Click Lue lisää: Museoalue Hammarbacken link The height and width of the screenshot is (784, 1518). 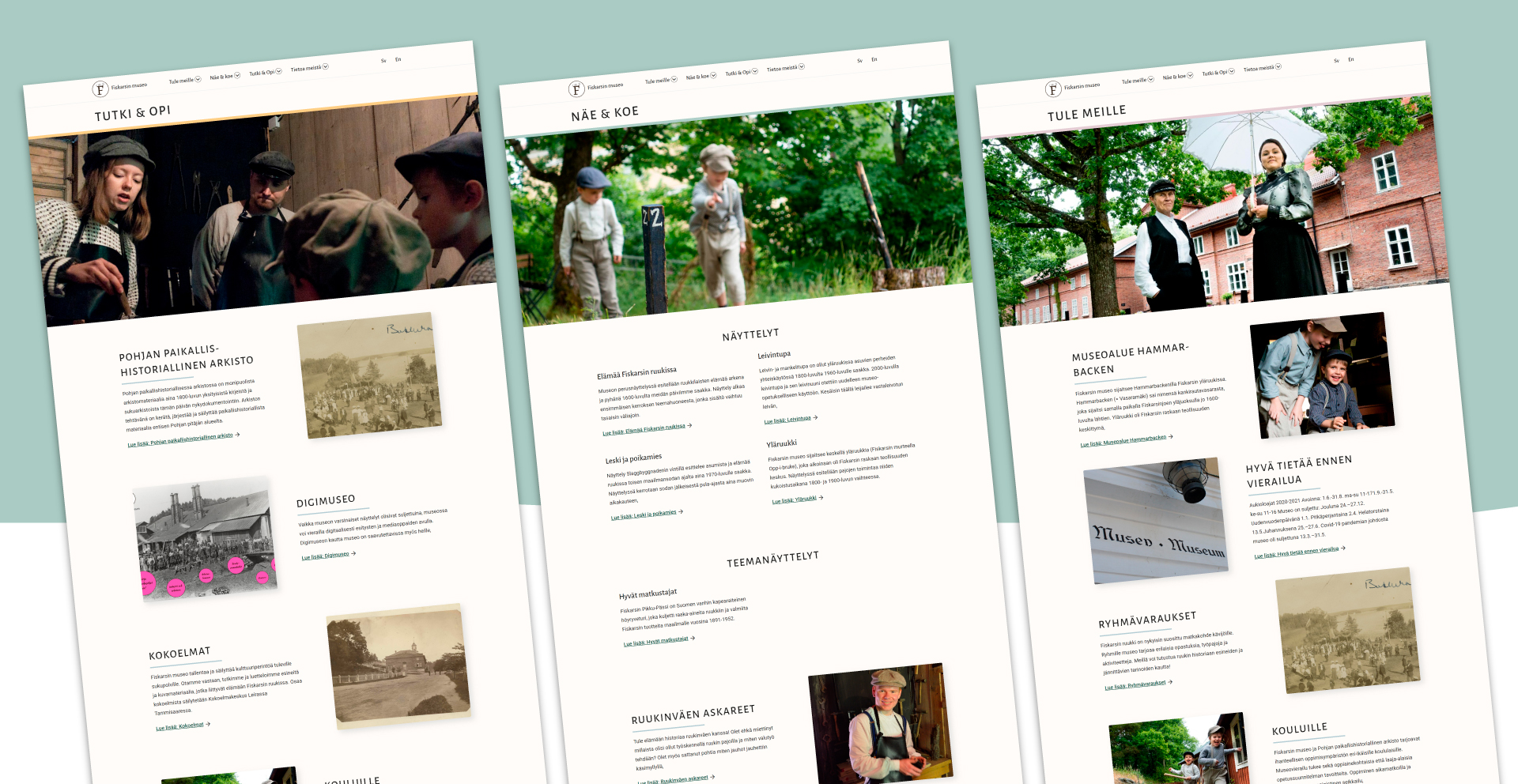pyautogui.click(x=1123, y=440)
